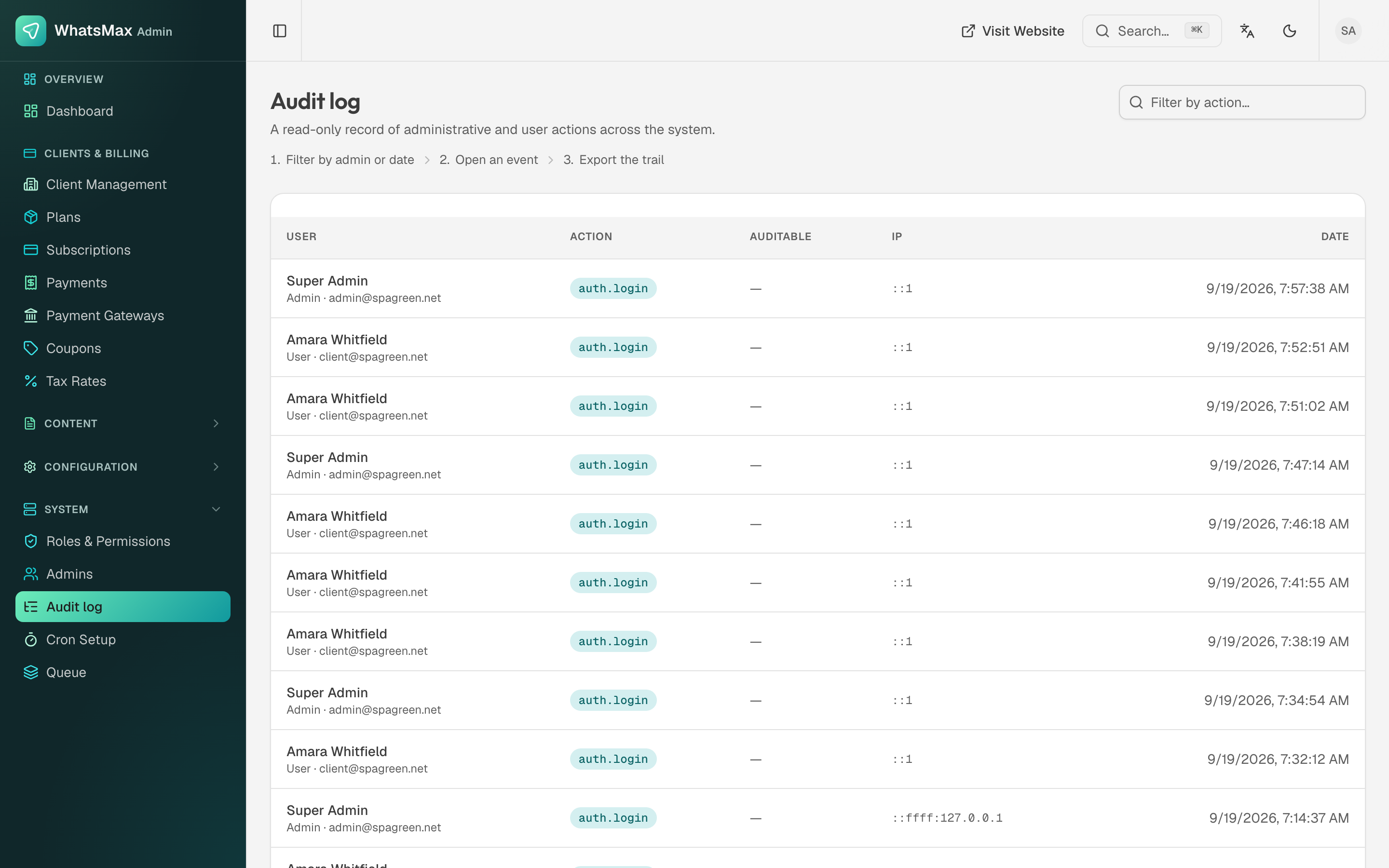
Task: Click the auth.login badge at 7:57:38 AM
Action: (613, 288)
